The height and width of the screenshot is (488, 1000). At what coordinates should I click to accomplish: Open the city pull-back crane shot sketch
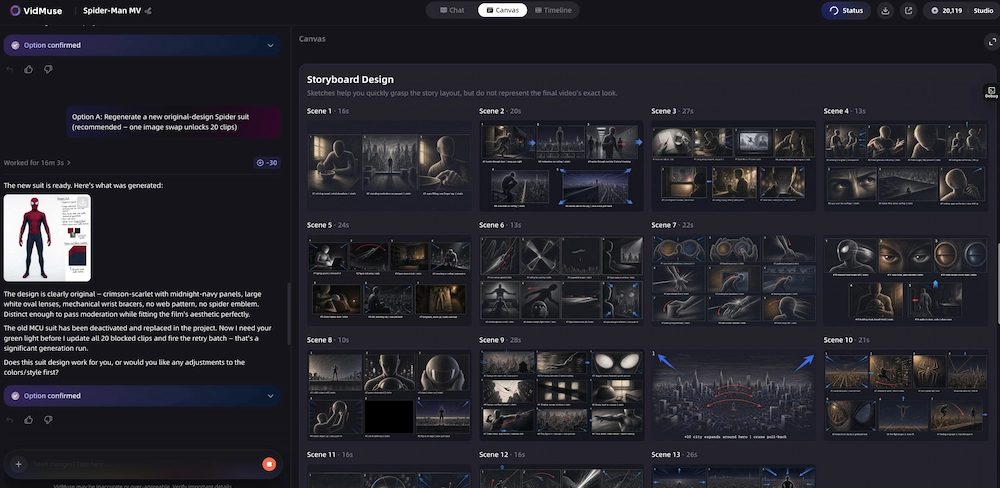pyautogui.click(x=733, y=395)
